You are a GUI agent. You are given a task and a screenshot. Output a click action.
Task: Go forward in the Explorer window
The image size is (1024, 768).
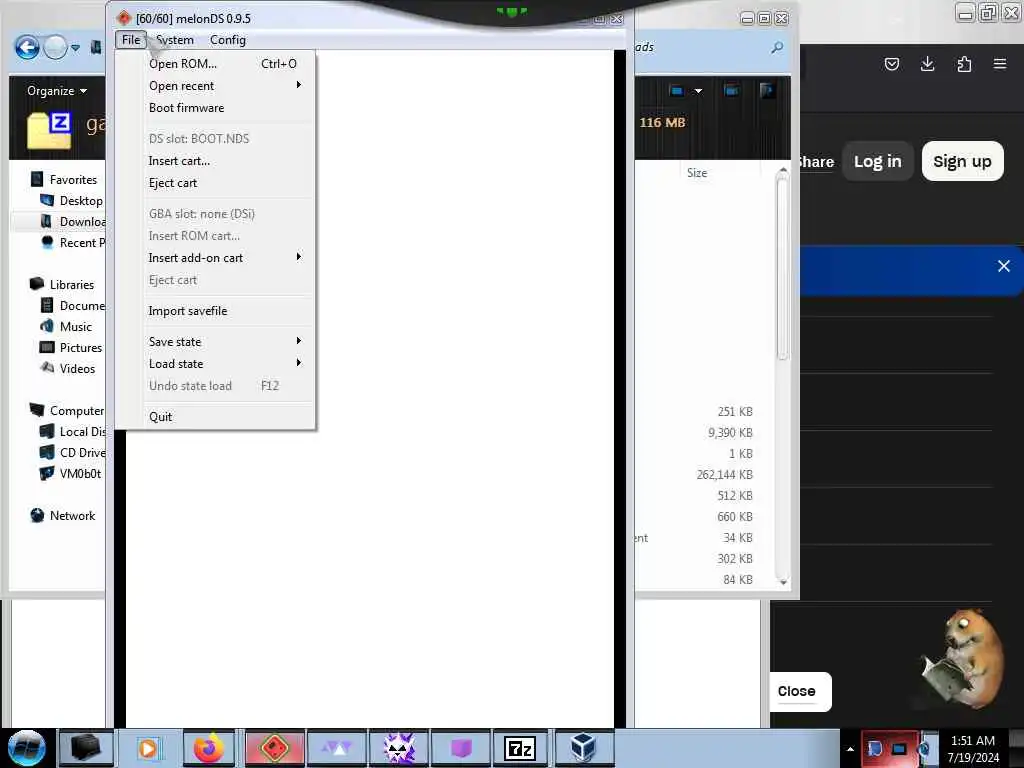56,47
